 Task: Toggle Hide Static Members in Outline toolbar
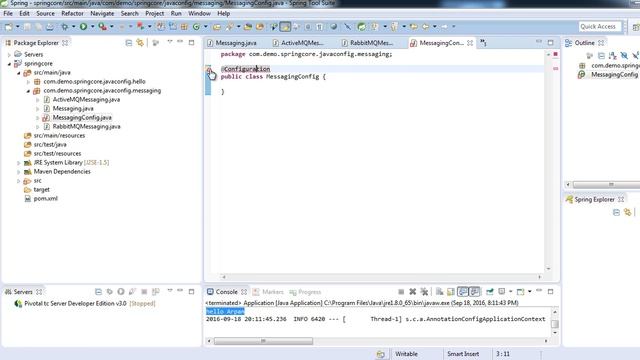pyautogui.click(x=636, y=56)
